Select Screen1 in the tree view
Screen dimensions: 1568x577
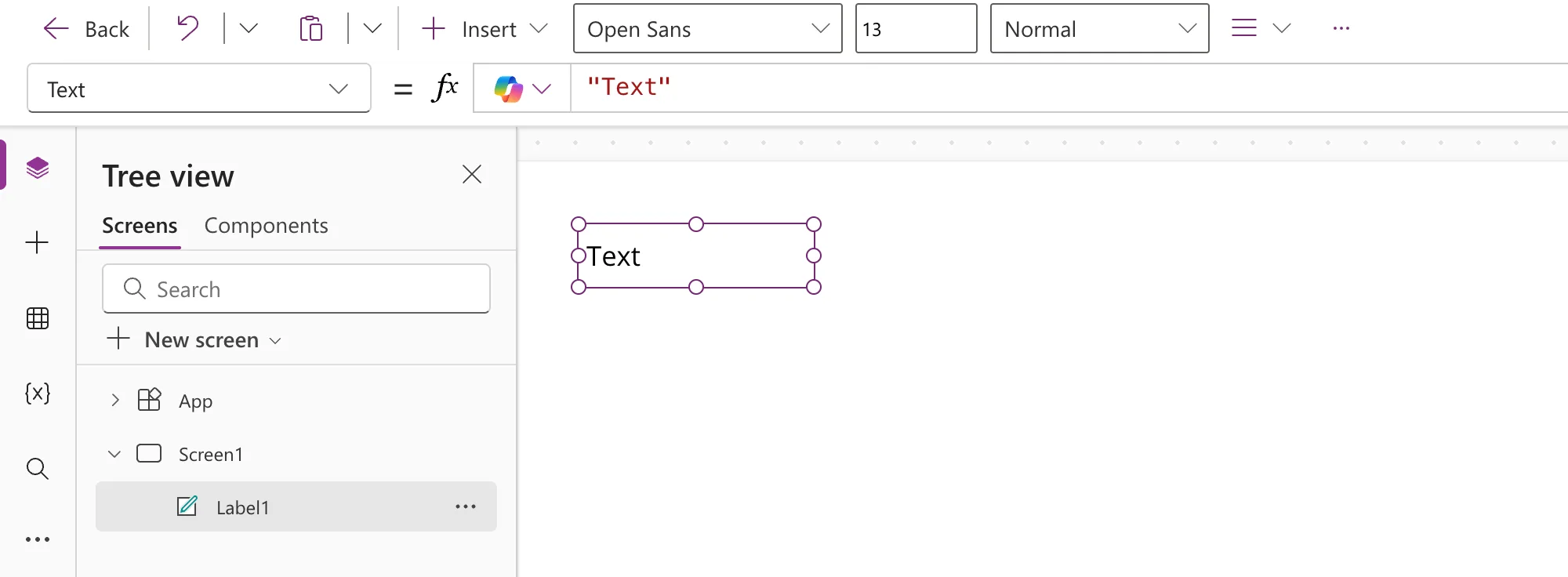(x=211, y=455)
